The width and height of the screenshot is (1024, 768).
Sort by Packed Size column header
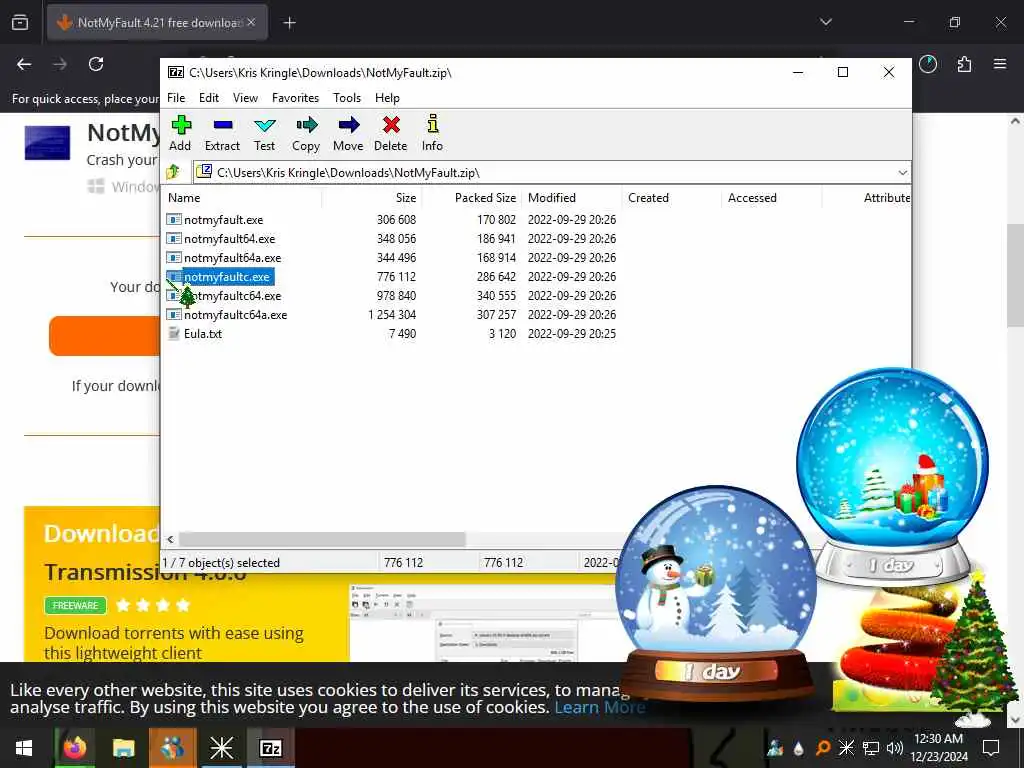click(x=472, y=198)
